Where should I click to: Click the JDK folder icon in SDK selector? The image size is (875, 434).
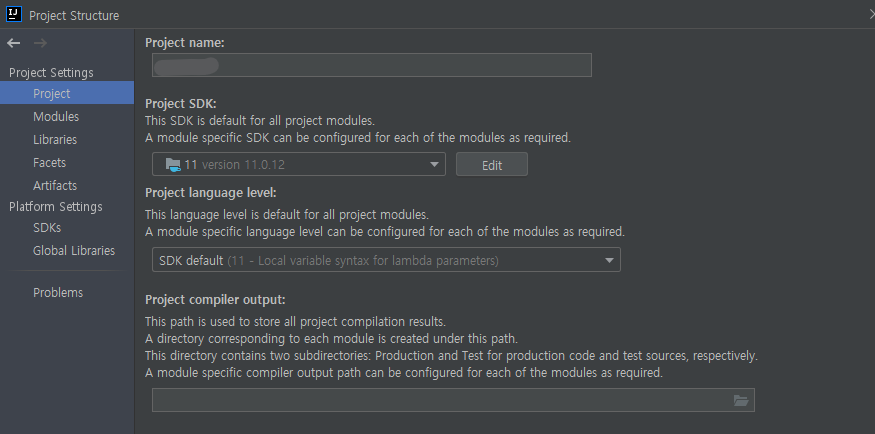173,165
